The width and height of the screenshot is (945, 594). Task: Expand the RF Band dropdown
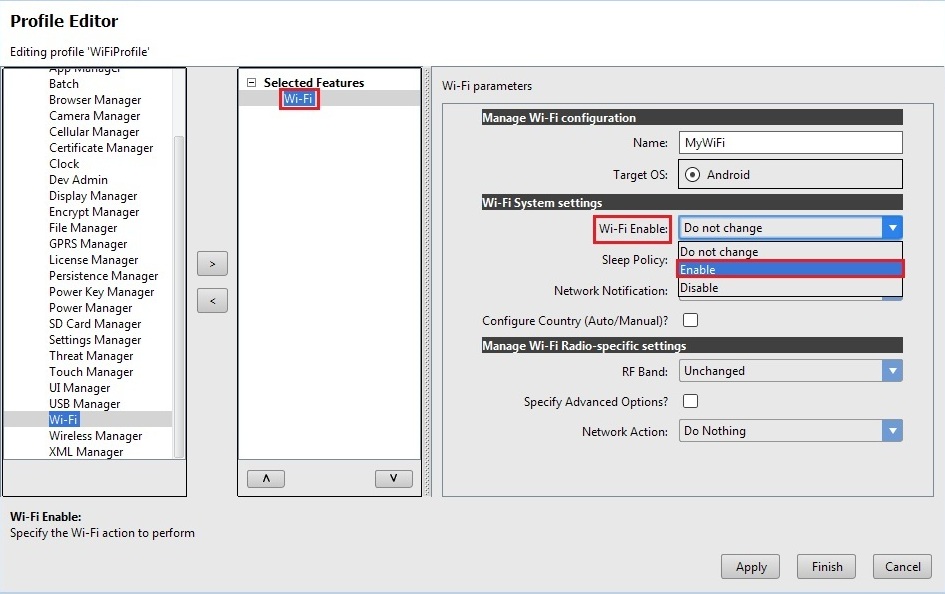[x=892, y=371]
